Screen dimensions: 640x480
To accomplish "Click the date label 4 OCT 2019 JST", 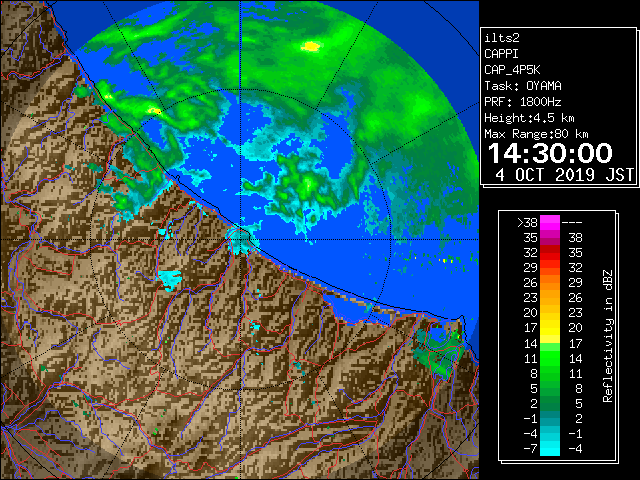I will coord(564,175).
